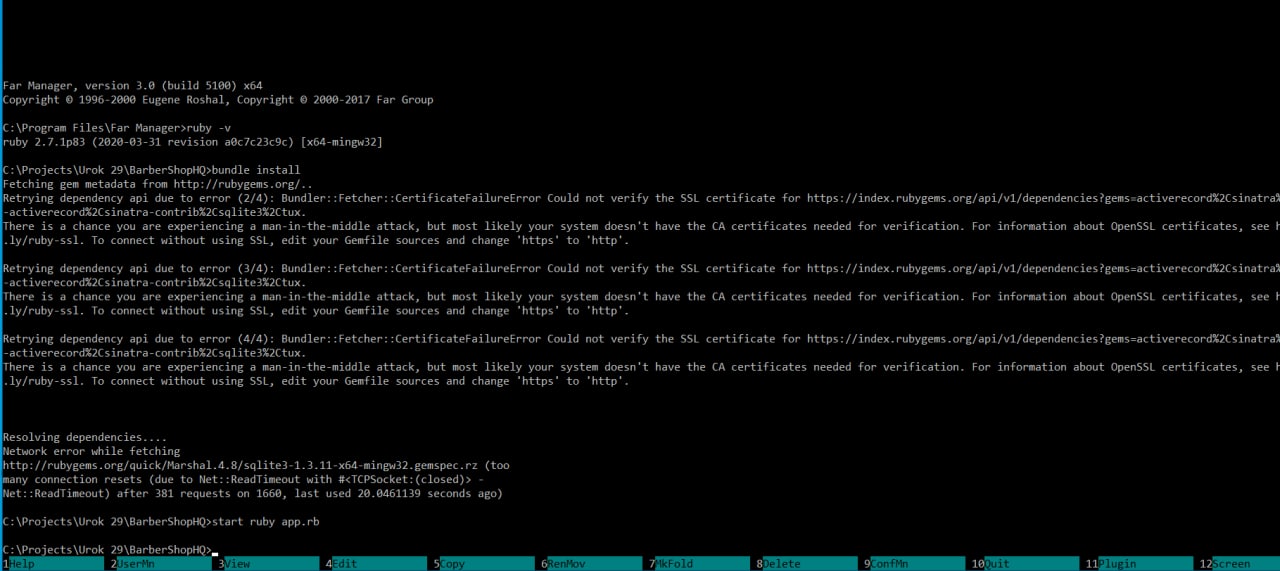Viewport: 1280px width, 571px height.
Task: Click the F5 Copy key bar button
Action: pos(487,564)
